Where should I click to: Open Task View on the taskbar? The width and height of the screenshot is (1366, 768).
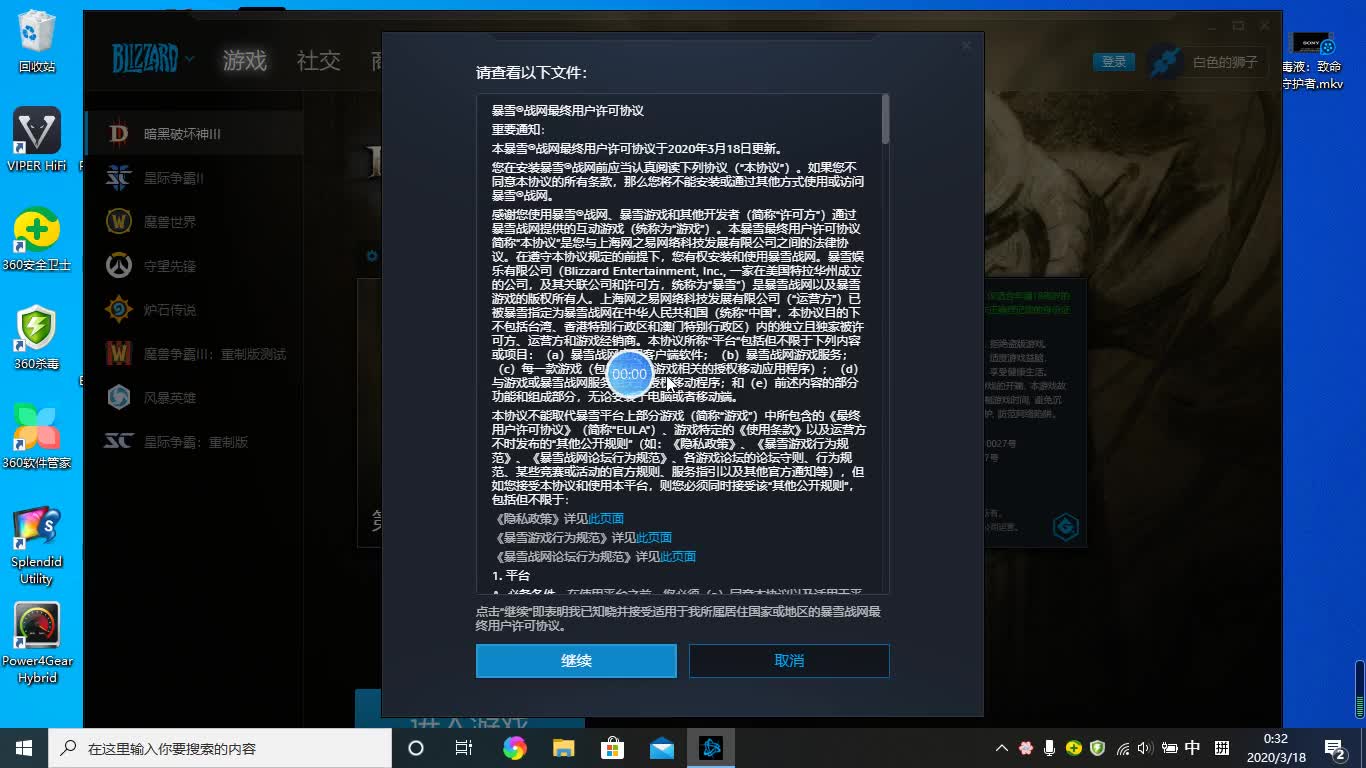coord(464,748)
